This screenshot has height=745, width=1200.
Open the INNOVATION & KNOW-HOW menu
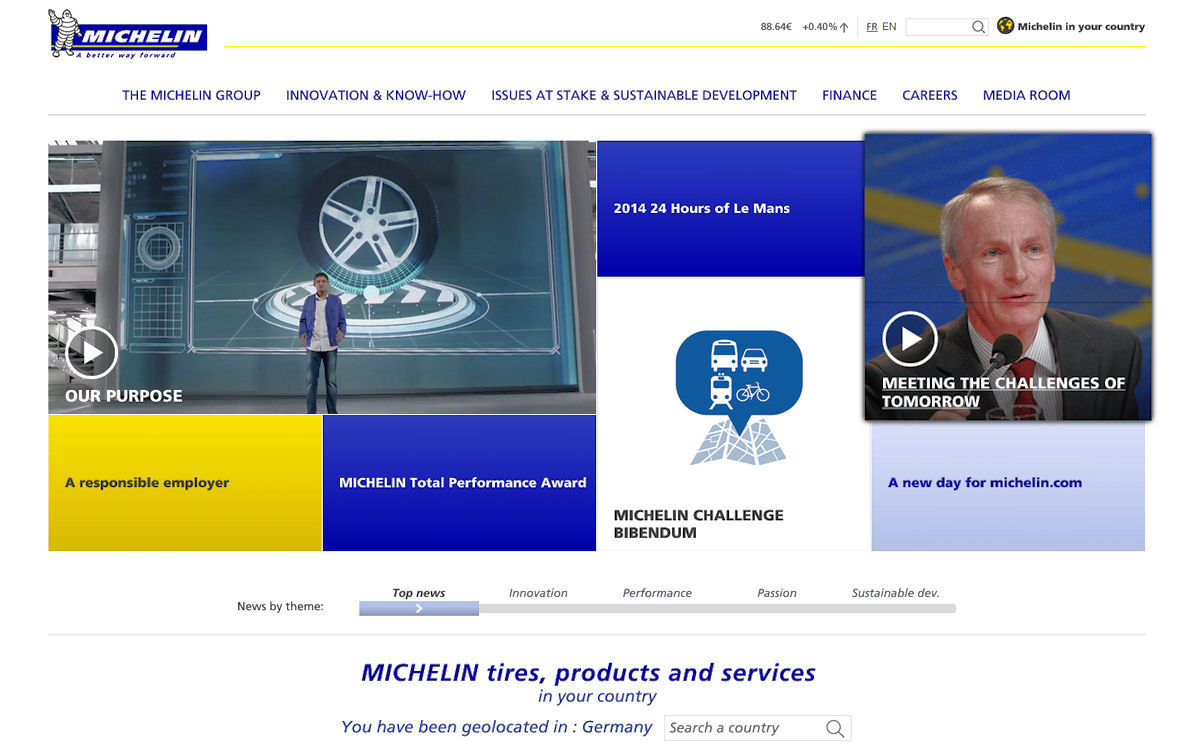(x=376, y=95)
